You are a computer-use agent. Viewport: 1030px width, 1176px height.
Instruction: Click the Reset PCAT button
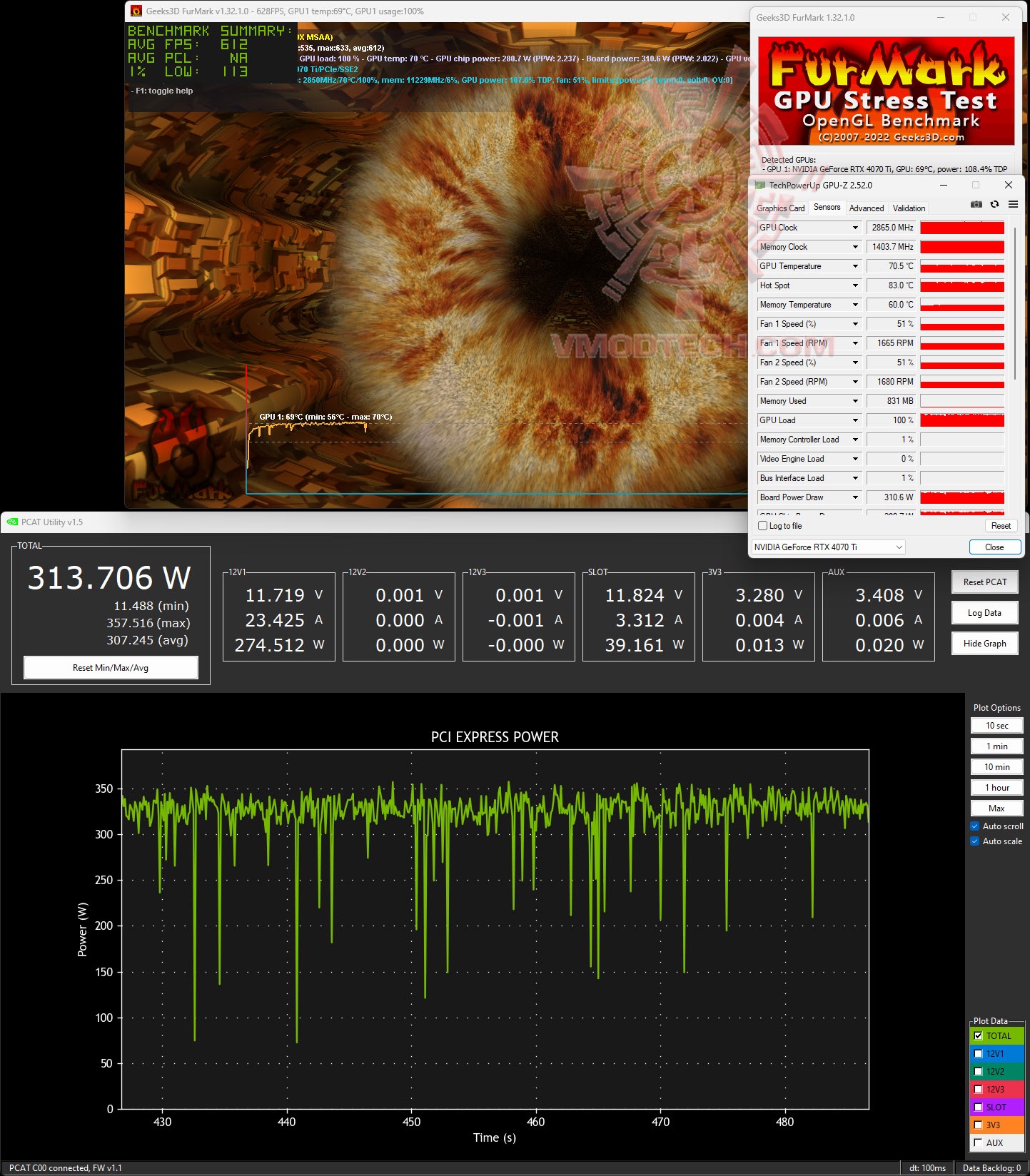(985, 582)
